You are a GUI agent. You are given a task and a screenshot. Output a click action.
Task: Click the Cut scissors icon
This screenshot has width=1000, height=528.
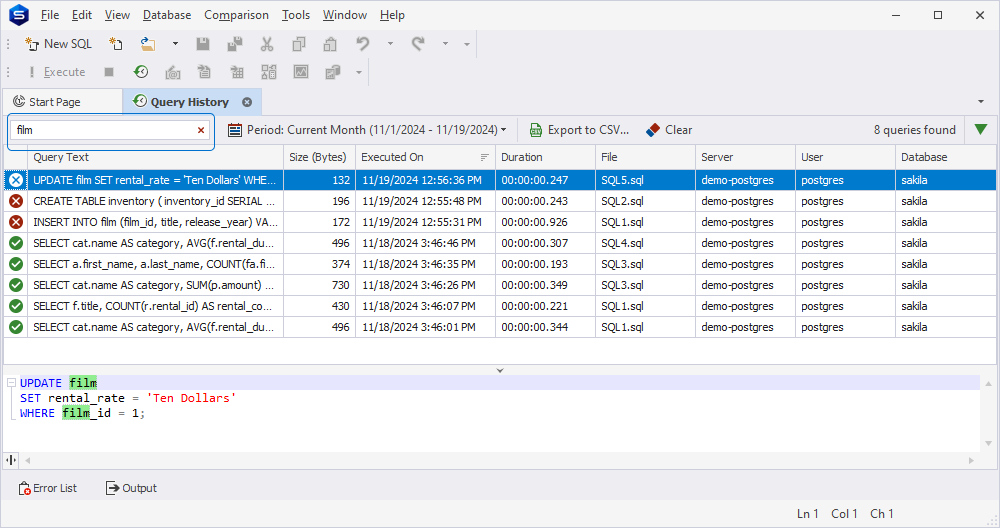(x=267, y=44)
